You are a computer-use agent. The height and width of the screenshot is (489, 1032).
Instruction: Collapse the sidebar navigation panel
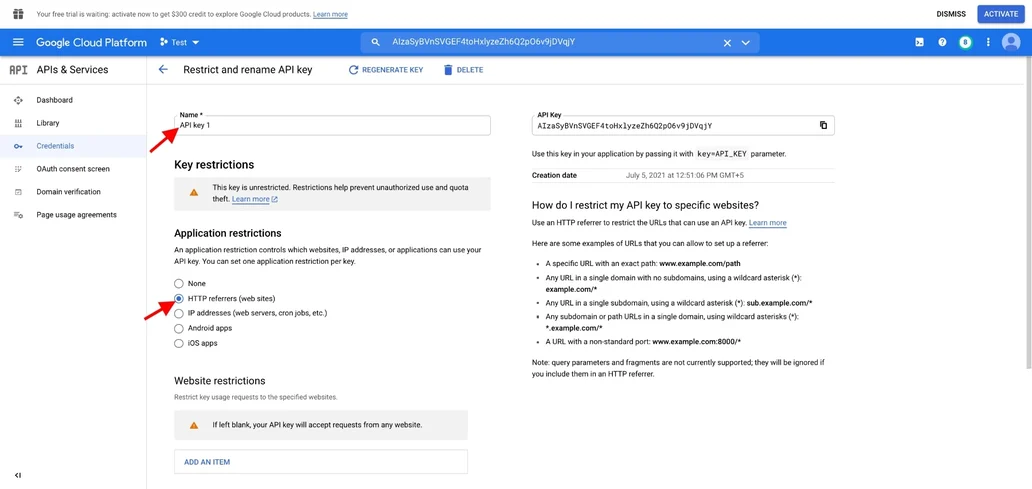tap(18, 475)
